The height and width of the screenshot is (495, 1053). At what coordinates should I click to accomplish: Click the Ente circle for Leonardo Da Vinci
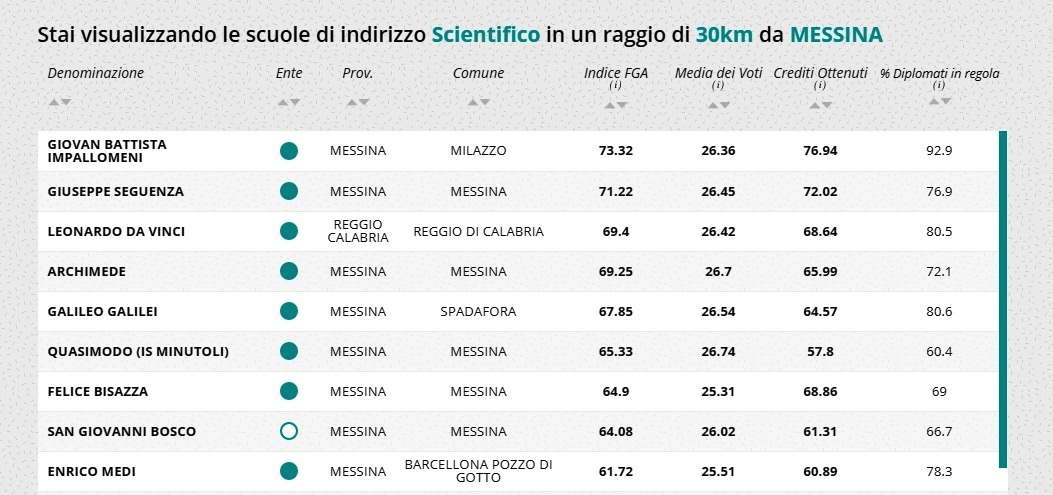coord(289,231)
